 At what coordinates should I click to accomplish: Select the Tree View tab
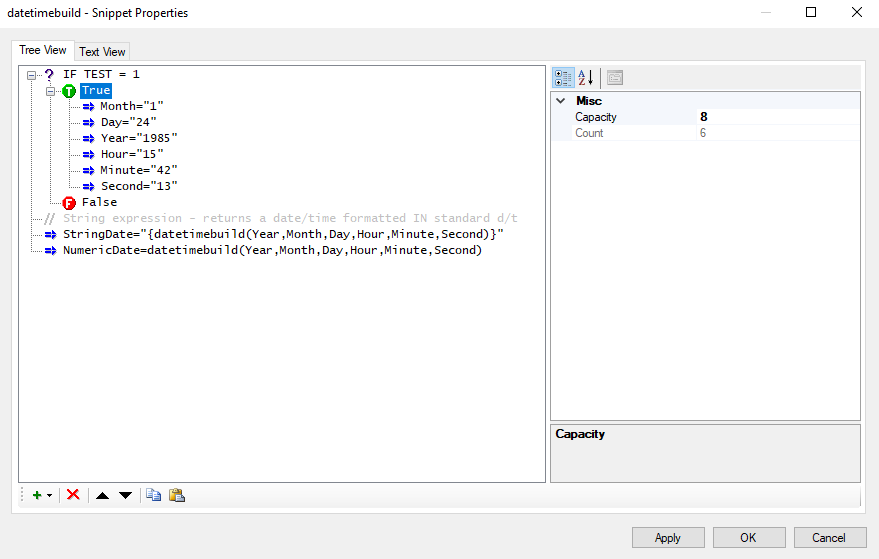click(43, 50)
